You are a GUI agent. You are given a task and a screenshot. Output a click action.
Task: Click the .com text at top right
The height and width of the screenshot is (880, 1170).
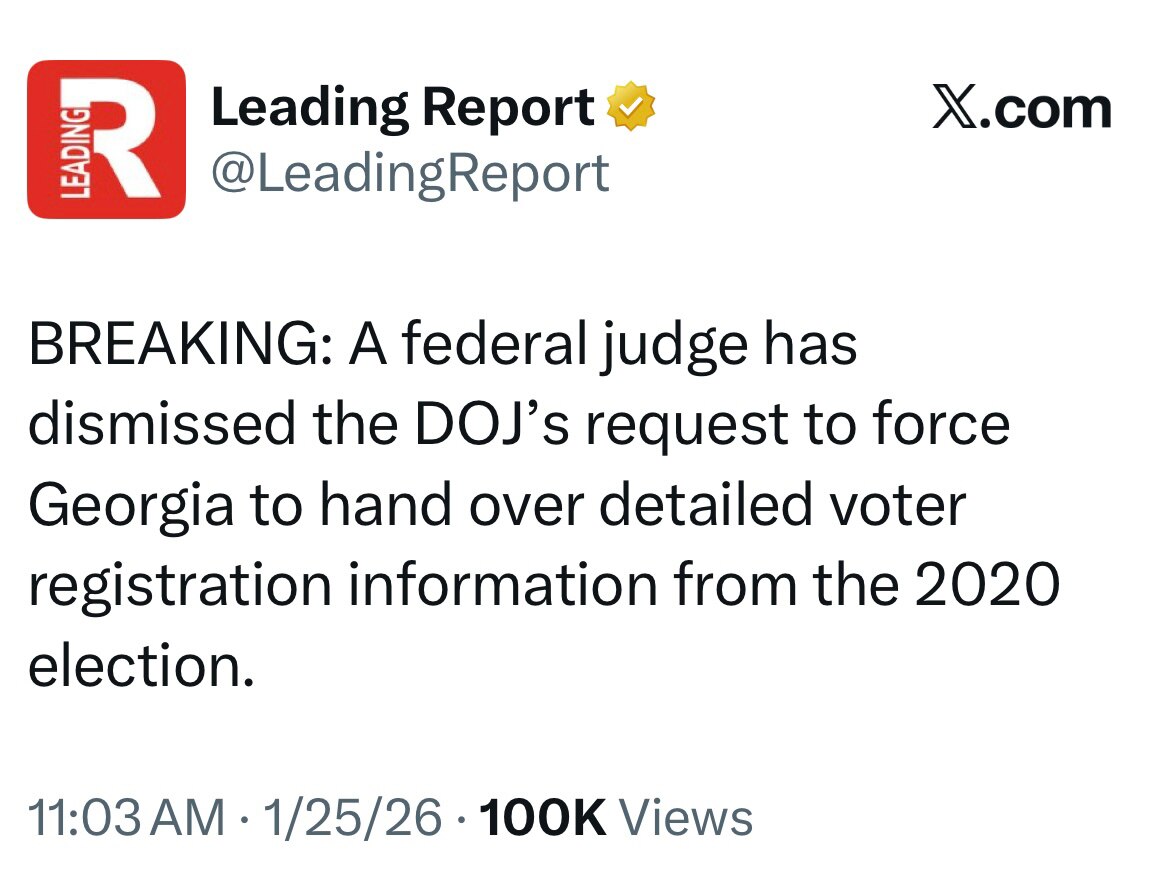(1045, 108)
